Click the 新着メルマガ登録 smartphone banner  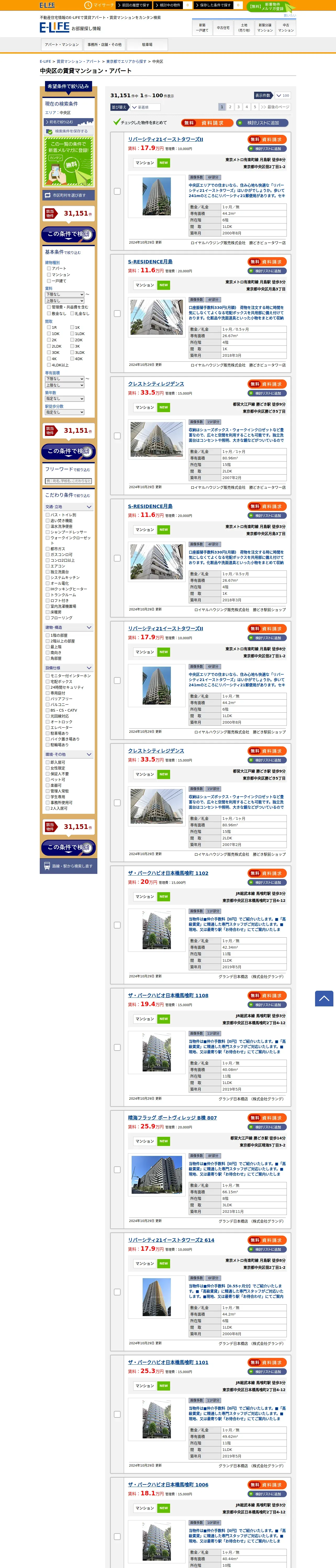tap(68, 161)
